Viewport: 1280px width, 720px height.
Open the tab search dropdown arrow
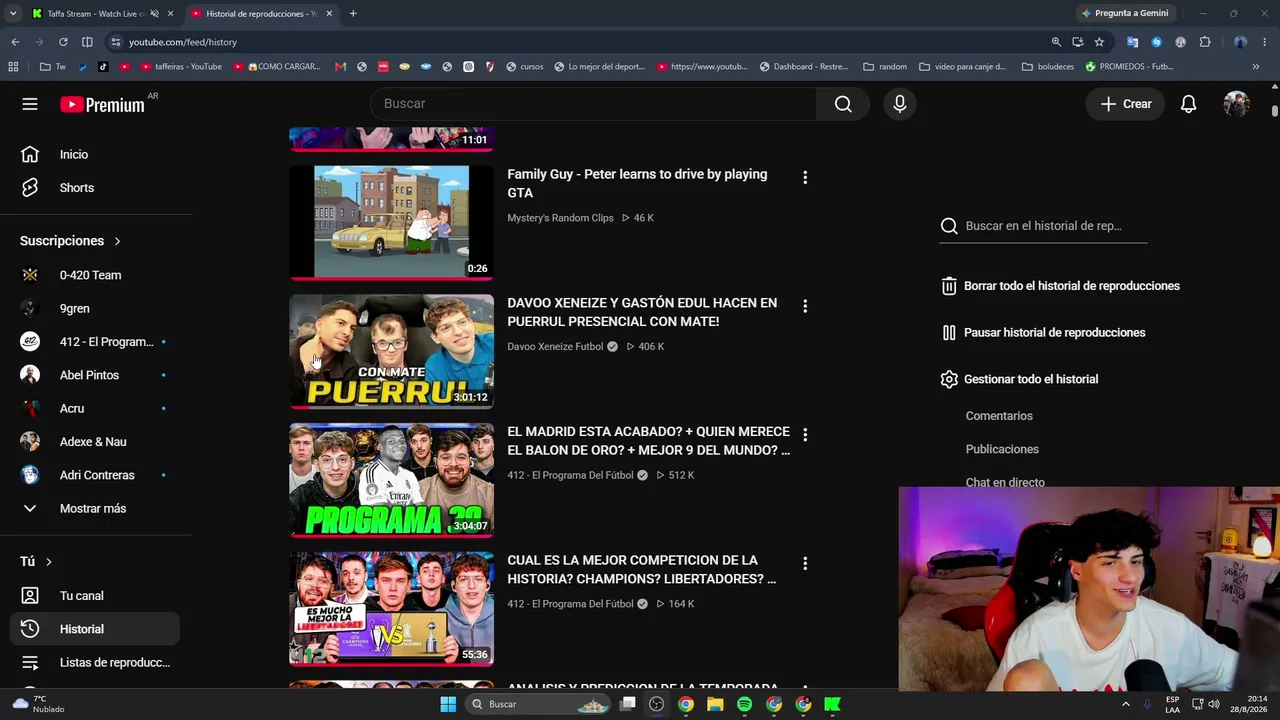click(x=13, y=14)
